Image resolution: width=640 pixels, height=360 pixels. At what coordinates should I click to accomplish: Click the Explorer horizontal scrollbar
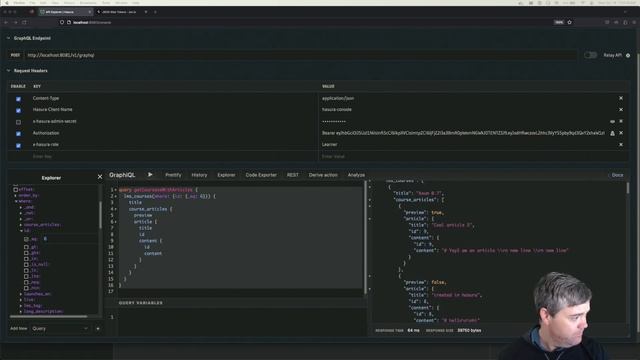(x=49, y=316)
